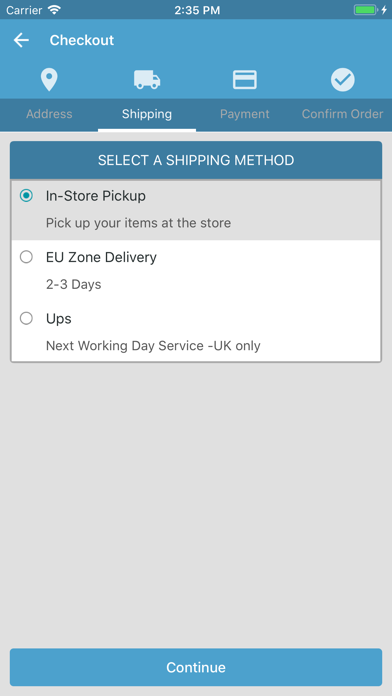Tap the Select a Shipping Method header

(196, 160)
